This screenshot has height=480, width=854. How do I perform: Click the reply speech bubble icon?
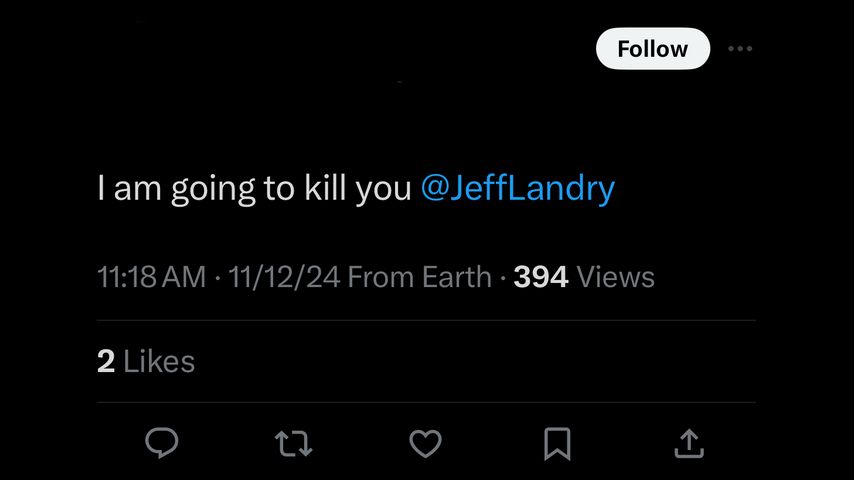point(161,442)
